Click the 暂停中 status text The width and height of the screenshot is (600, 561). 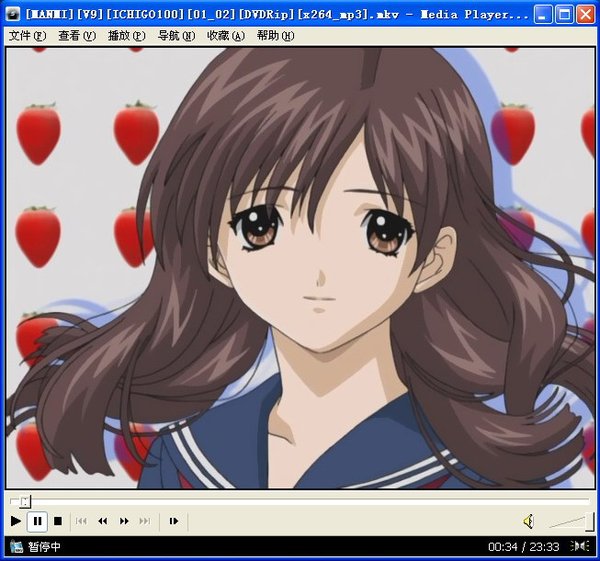click(44, 546)
